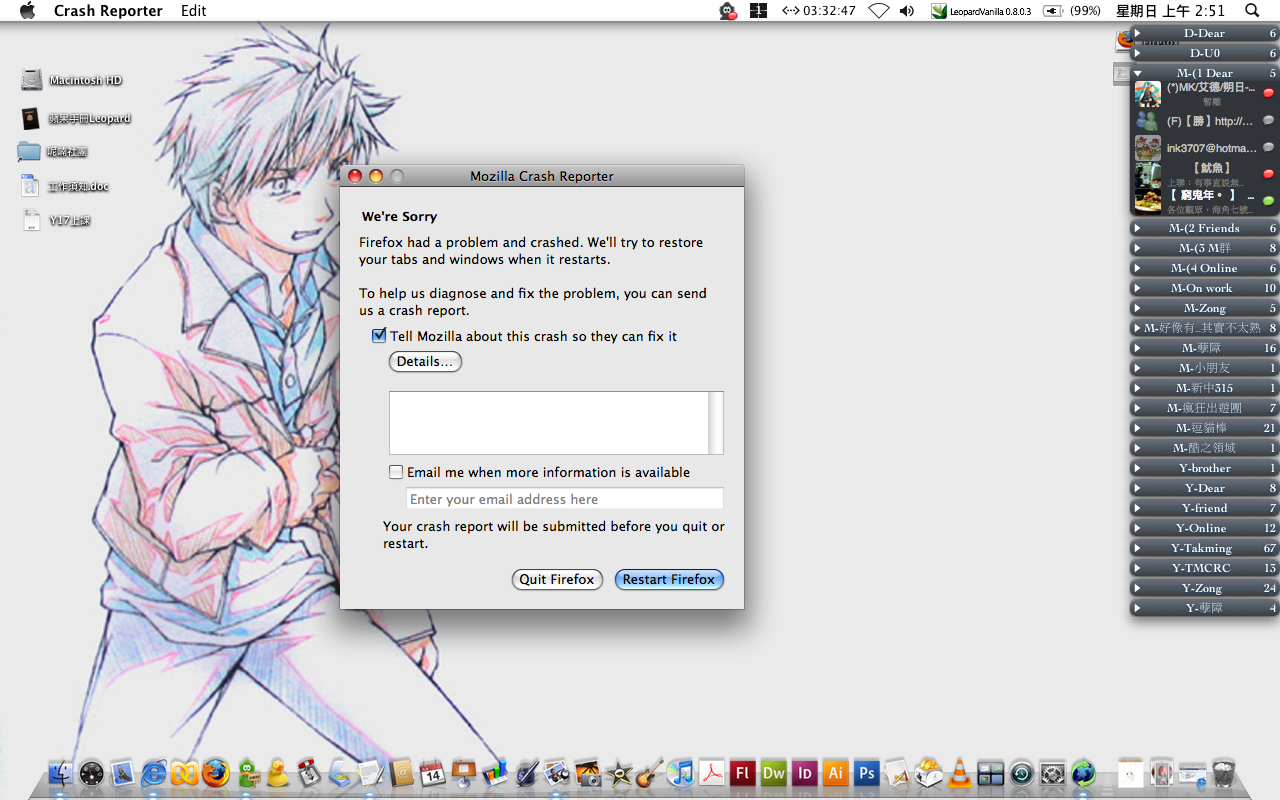1280x800 pixels.
Task: Select the (F)【勝】 contact in buddy list
Action: 1205,121
